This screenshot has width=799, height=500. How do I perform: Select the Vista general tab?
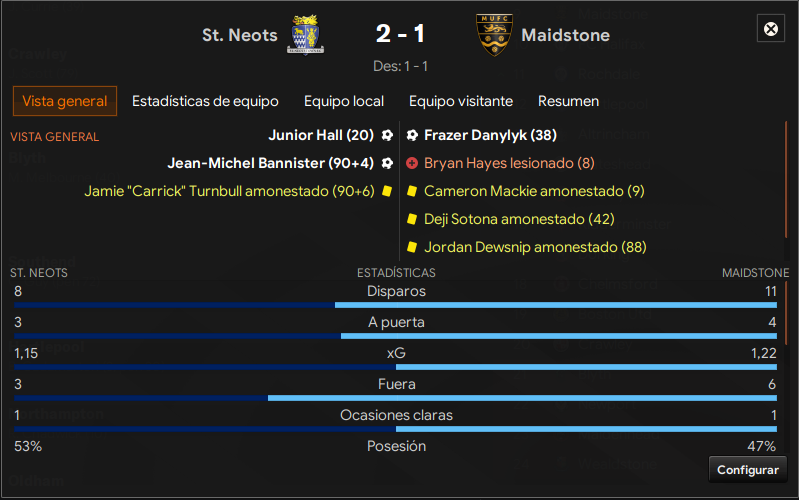point(65,101)
